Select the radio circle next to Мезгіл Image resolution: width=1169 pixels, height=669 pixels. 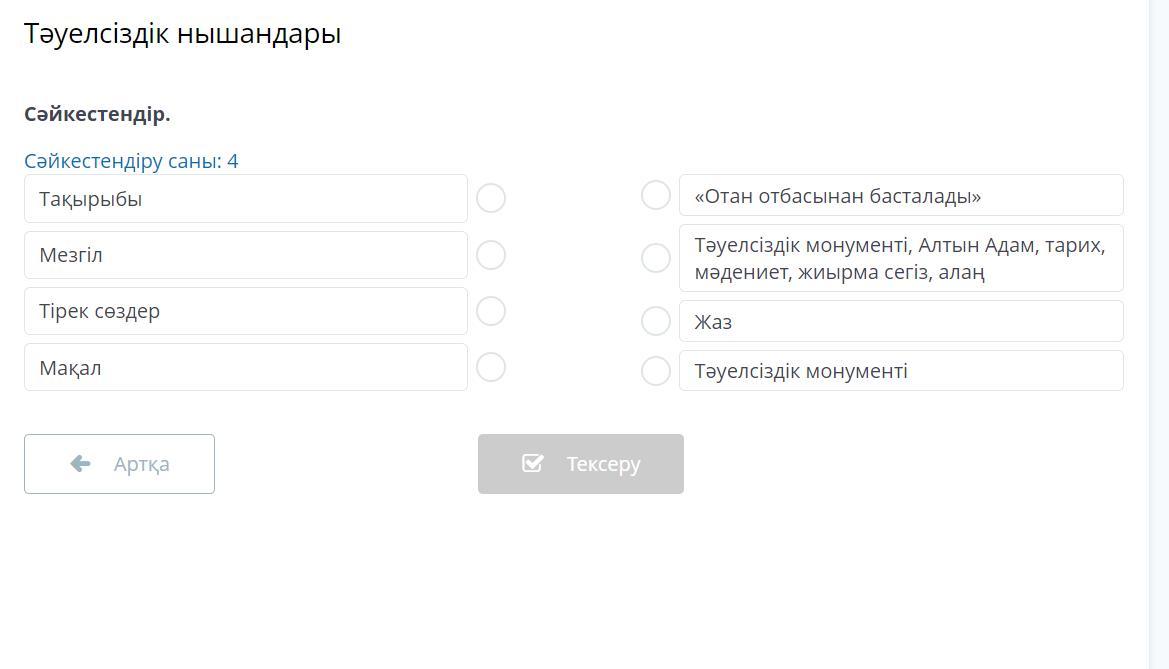(x=491, y=255)
